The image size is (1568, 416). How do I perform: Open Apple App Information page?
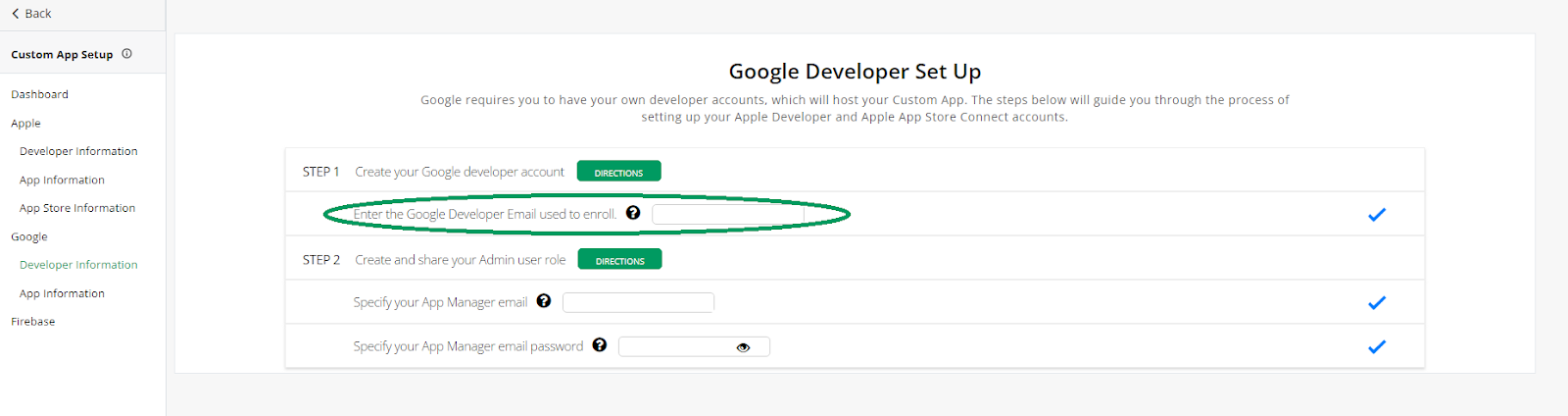coord(62,181)
